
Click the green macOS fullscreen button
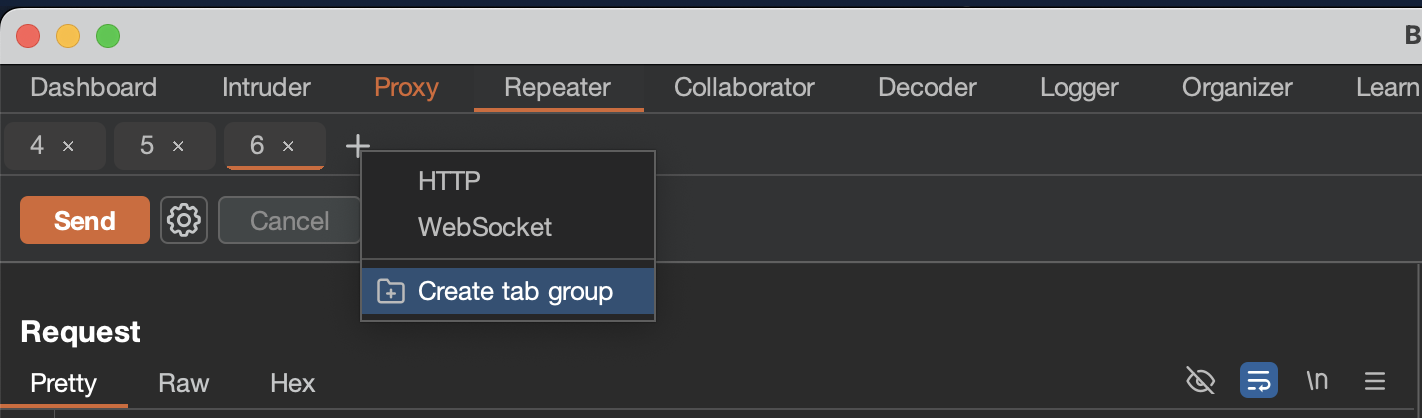107,37
